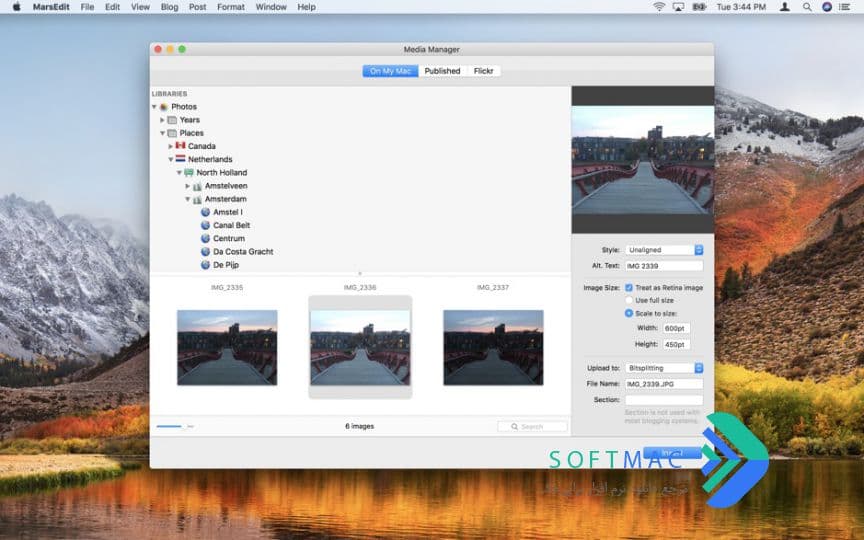Open the Upload to dropdown

tap(665, 368)
